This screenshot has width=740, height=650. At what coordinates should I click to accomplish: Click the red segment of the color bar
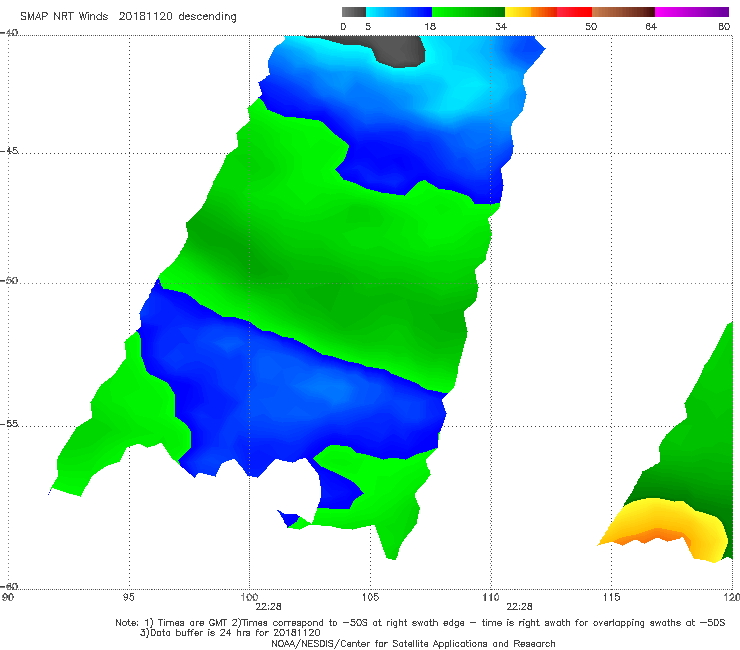click(x=574, y=12)
